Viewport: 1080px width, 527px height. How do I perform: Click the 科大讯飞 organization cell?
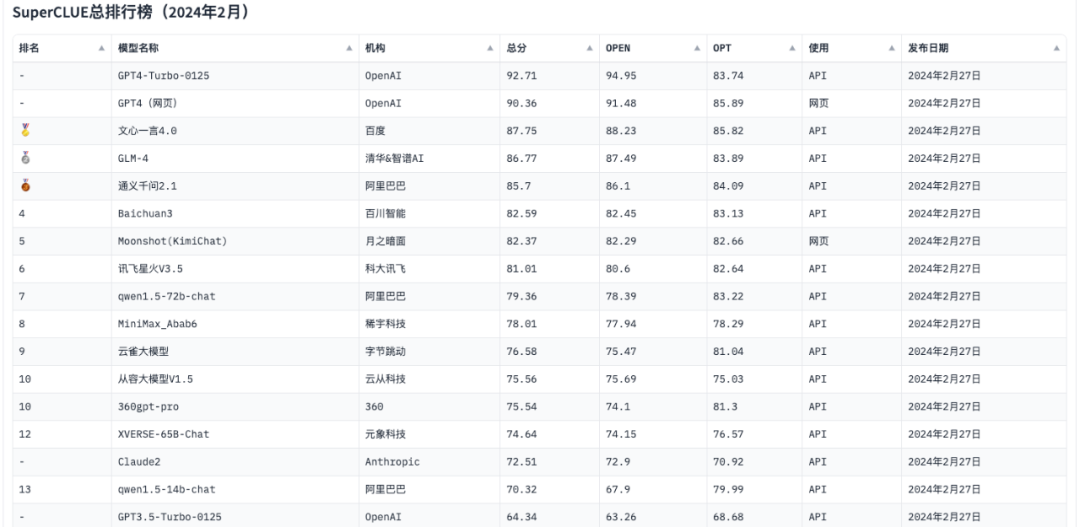pos(430,269)
